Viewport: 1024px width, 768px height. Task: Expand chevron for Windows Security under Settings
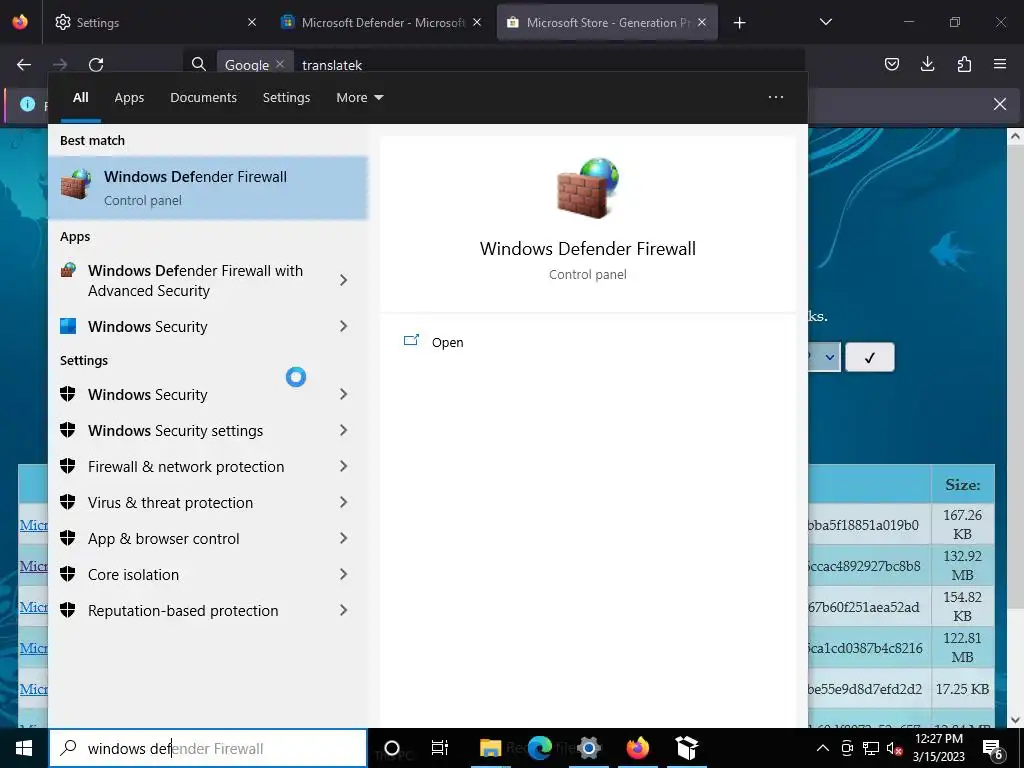click(344, 394)
